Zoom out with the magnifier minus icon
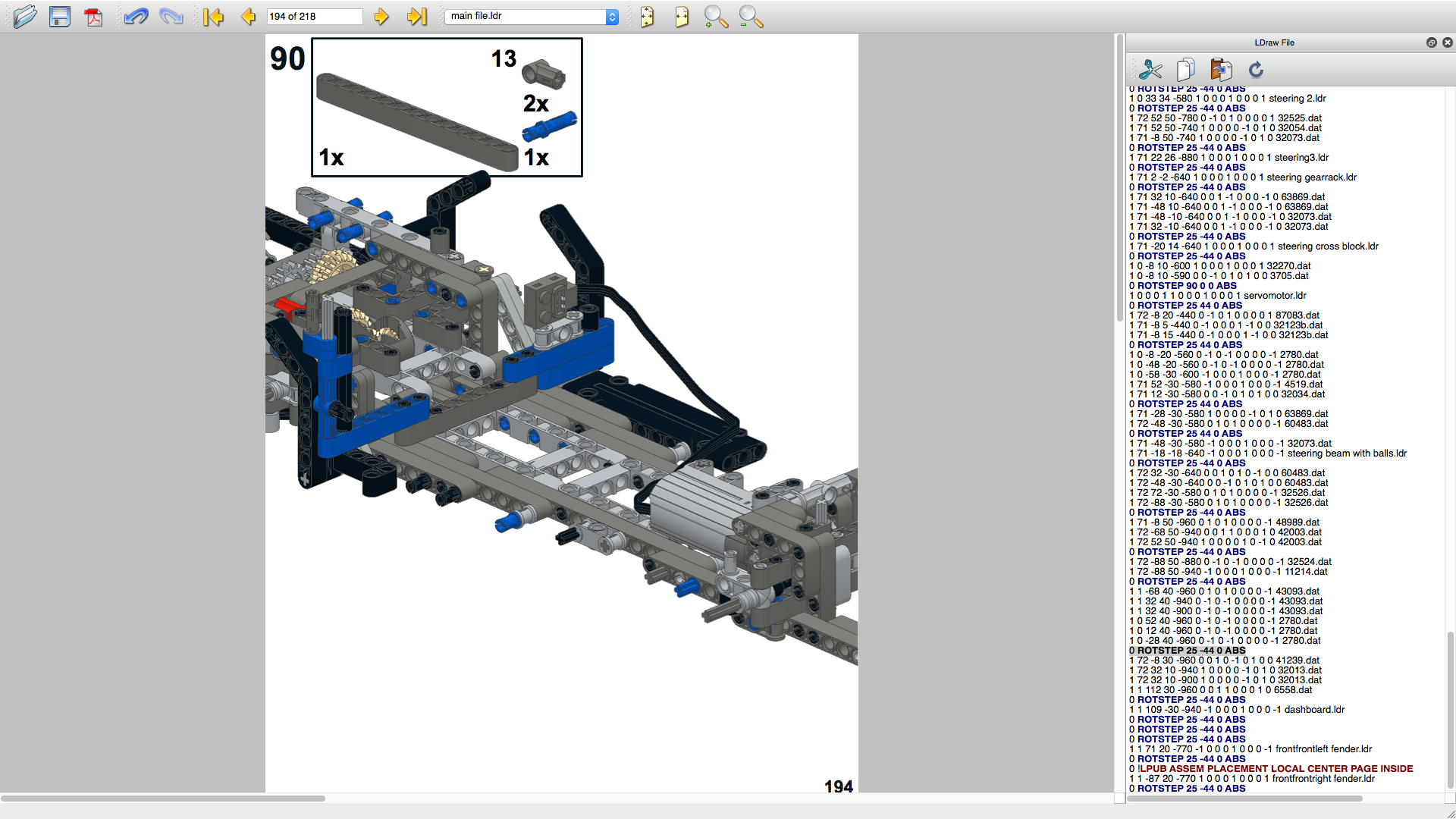The width and height of the screenshot is (1456, 819). click(x=751, y=16)
